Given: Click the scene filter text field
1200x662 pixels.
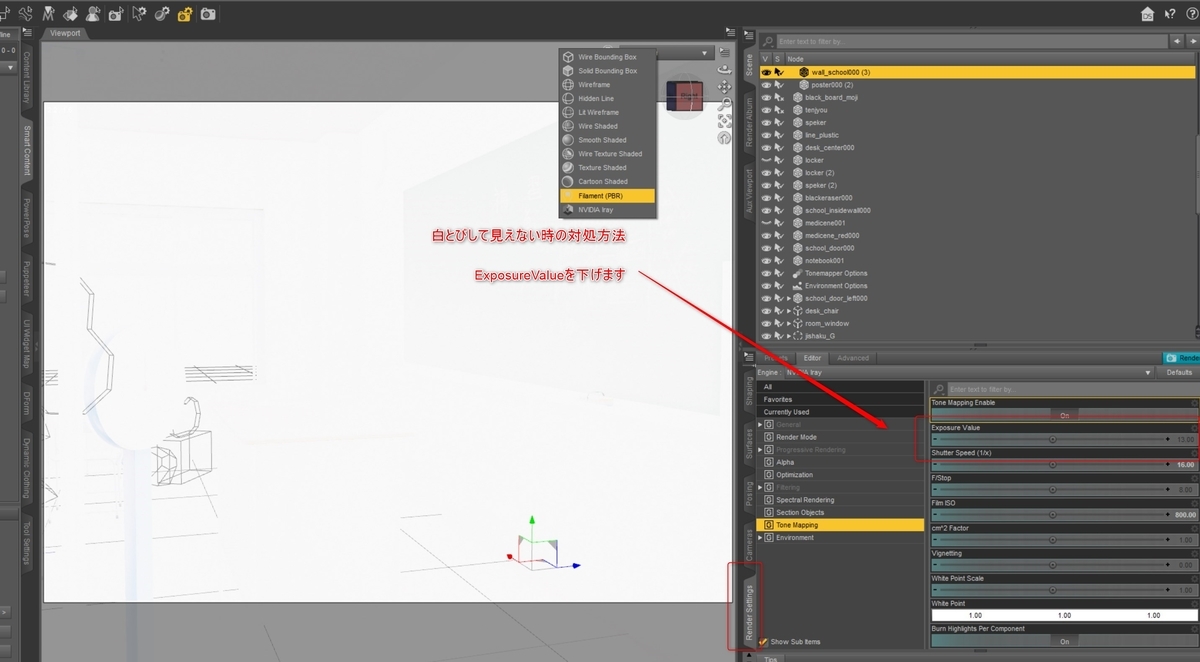Looking at the screenshot, I should pos(972,41).
